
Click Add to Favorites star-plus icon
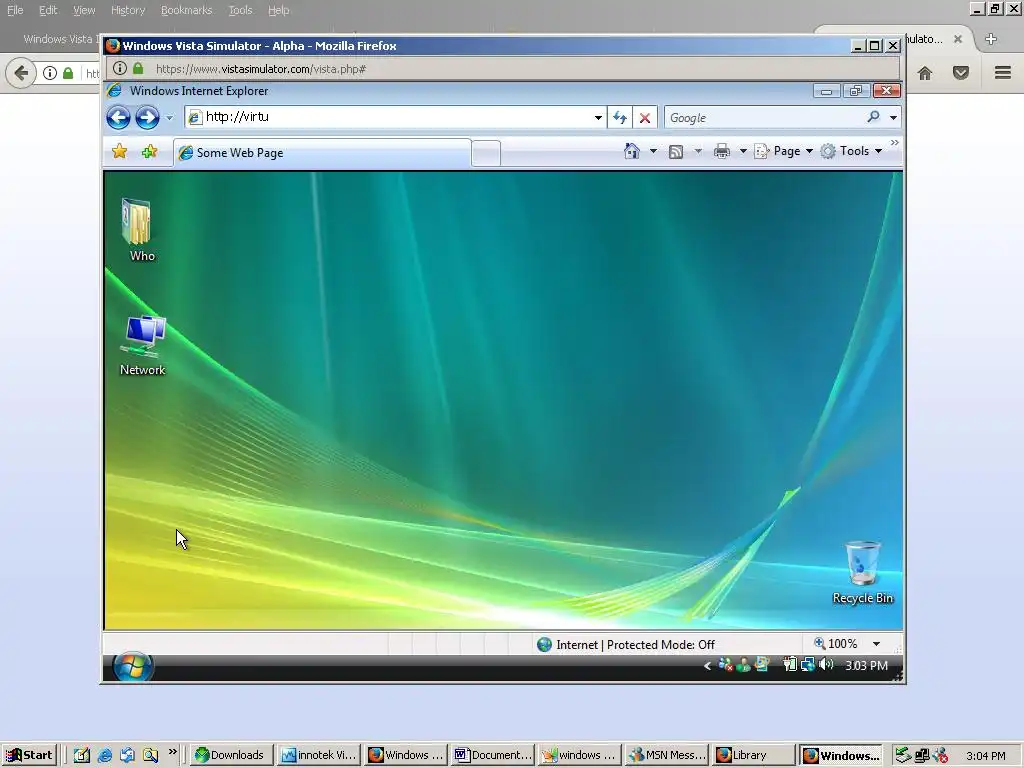150,152
